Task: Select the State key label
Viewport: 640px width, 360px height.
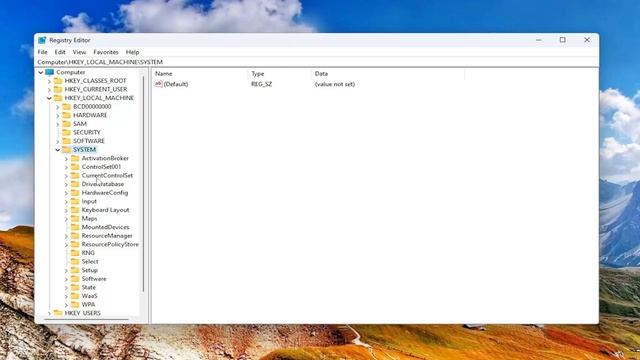Action: 89,287
